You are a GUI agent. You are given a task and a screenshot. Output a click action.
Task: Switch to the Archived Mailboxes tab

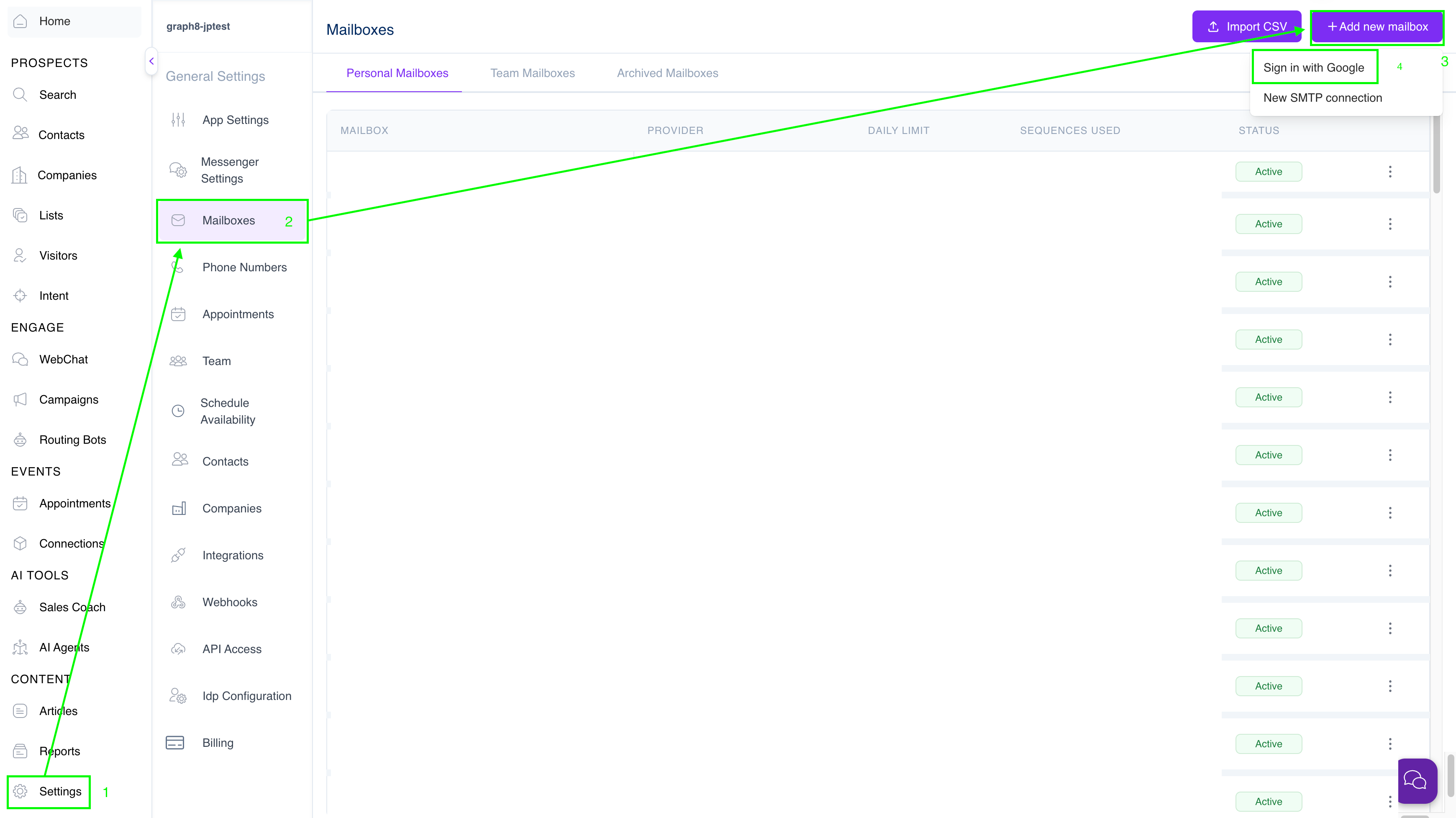667,73
